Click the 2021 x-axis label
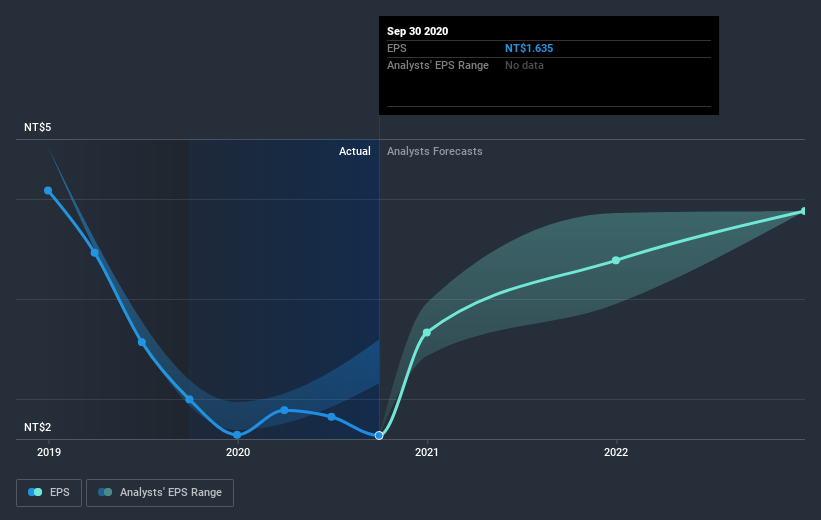The image size is (821, 520). point(427,452)
